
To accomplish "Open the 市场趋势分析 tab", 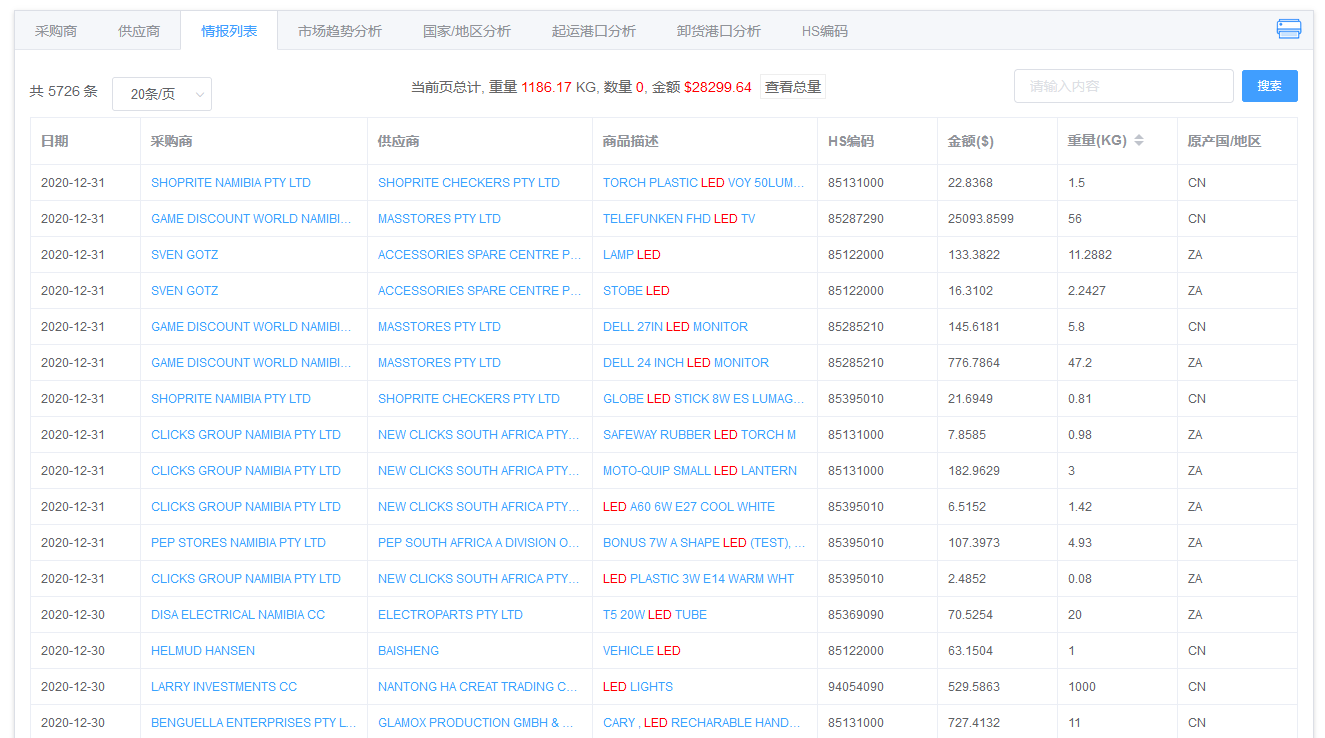I will coord(340,31).
